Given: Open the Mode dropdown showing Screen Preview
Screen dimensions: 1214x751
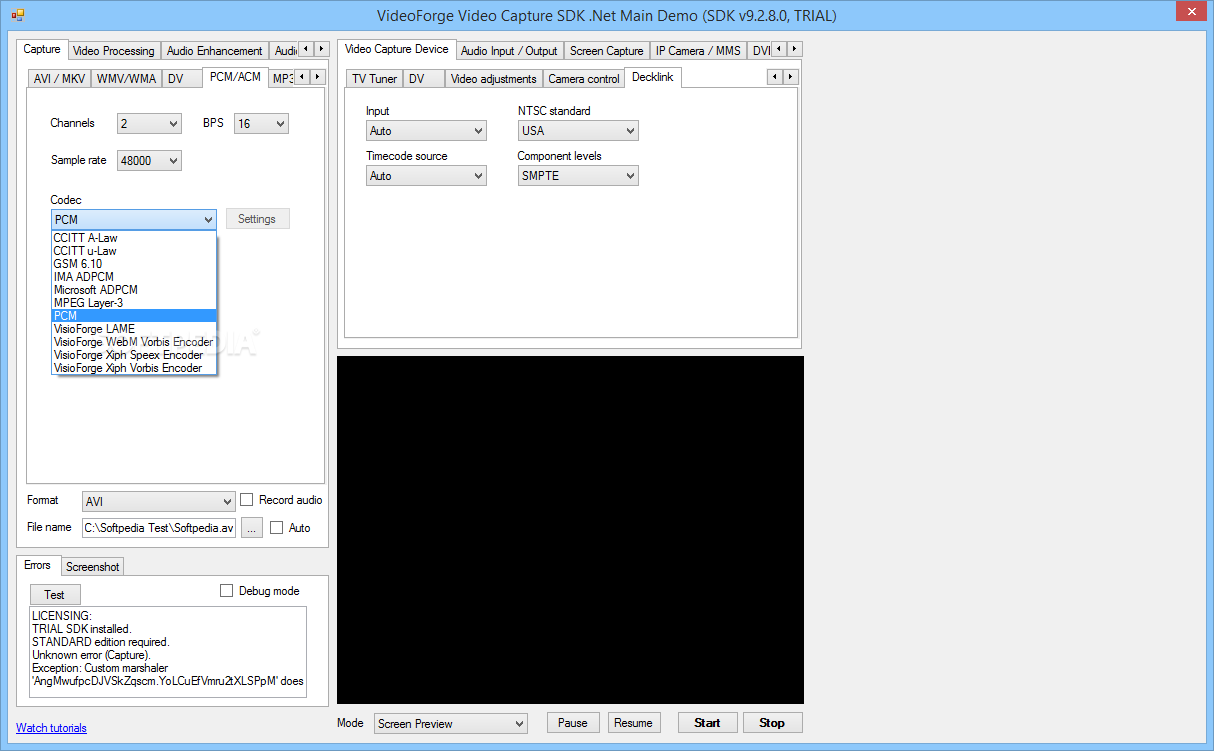Looking at the screenshot, I should pos(451,724).
